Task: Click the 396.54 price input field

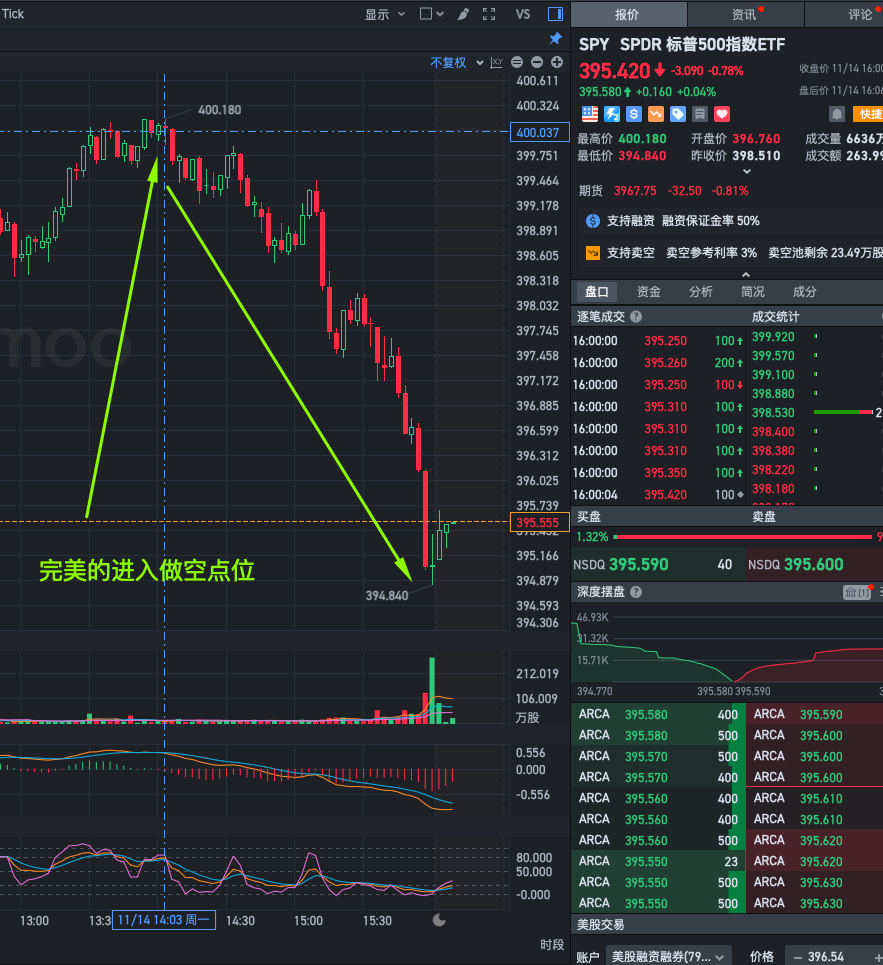Action: (x=832, y=956)
